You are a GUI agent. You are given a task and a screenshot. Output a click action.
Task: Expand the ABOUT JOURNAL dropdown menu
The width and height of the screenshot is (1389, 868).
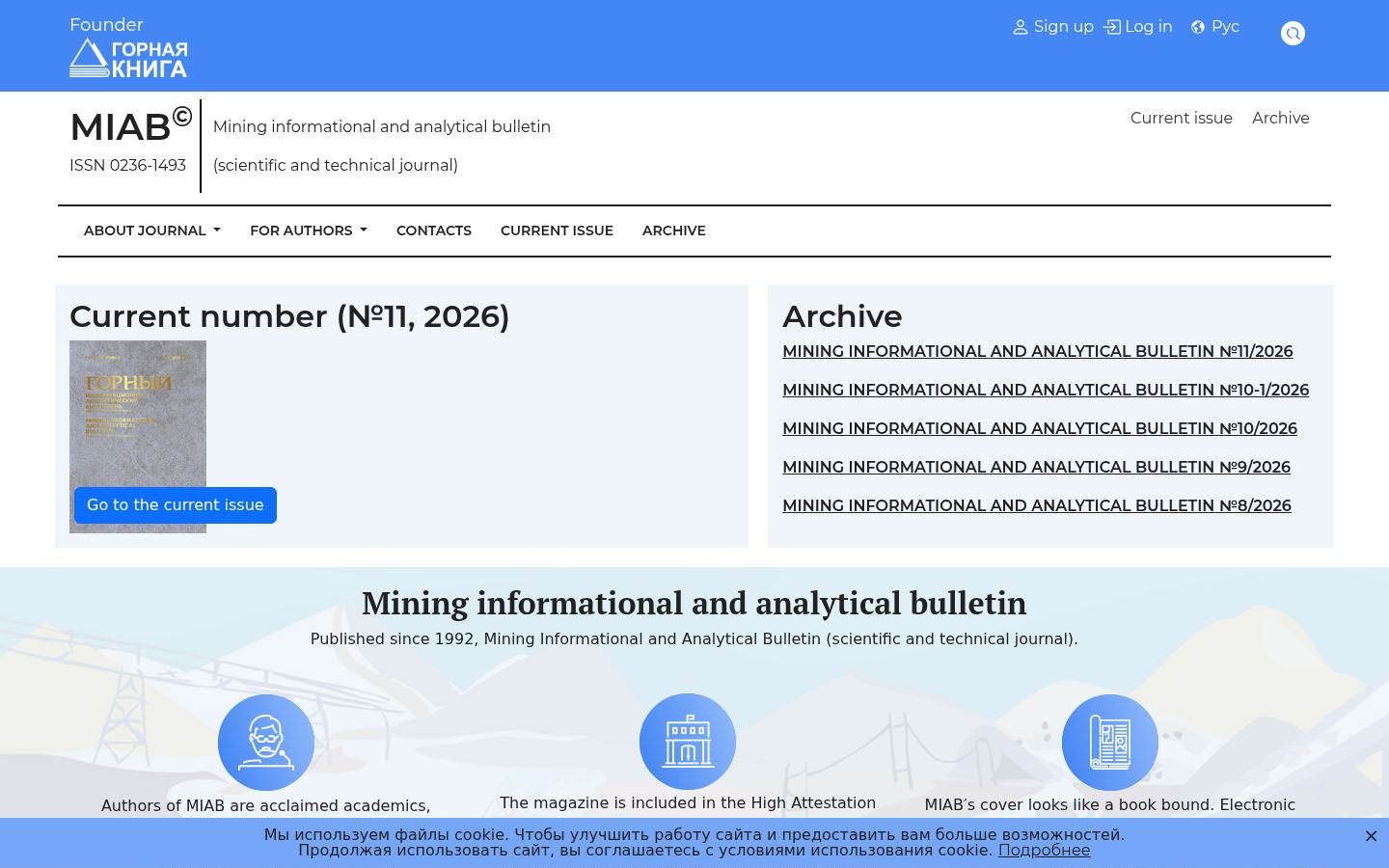pos(152,231)
